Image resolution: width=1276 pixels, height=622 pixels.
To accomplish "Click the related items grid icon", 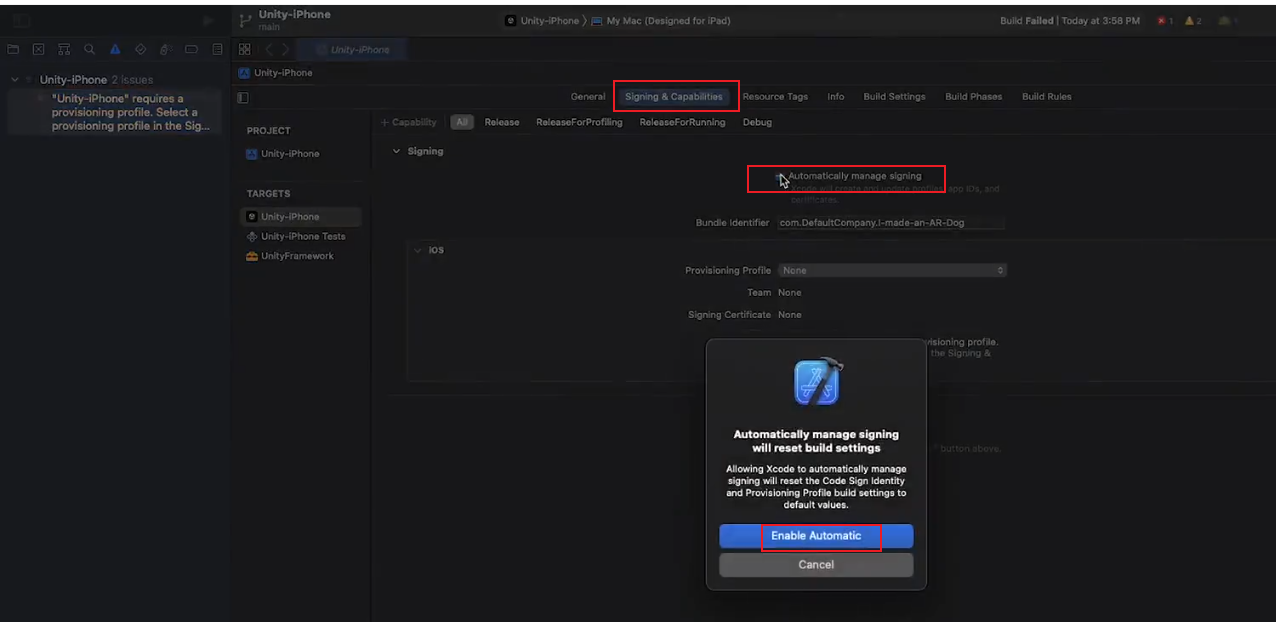I will (x=245, y=49).
